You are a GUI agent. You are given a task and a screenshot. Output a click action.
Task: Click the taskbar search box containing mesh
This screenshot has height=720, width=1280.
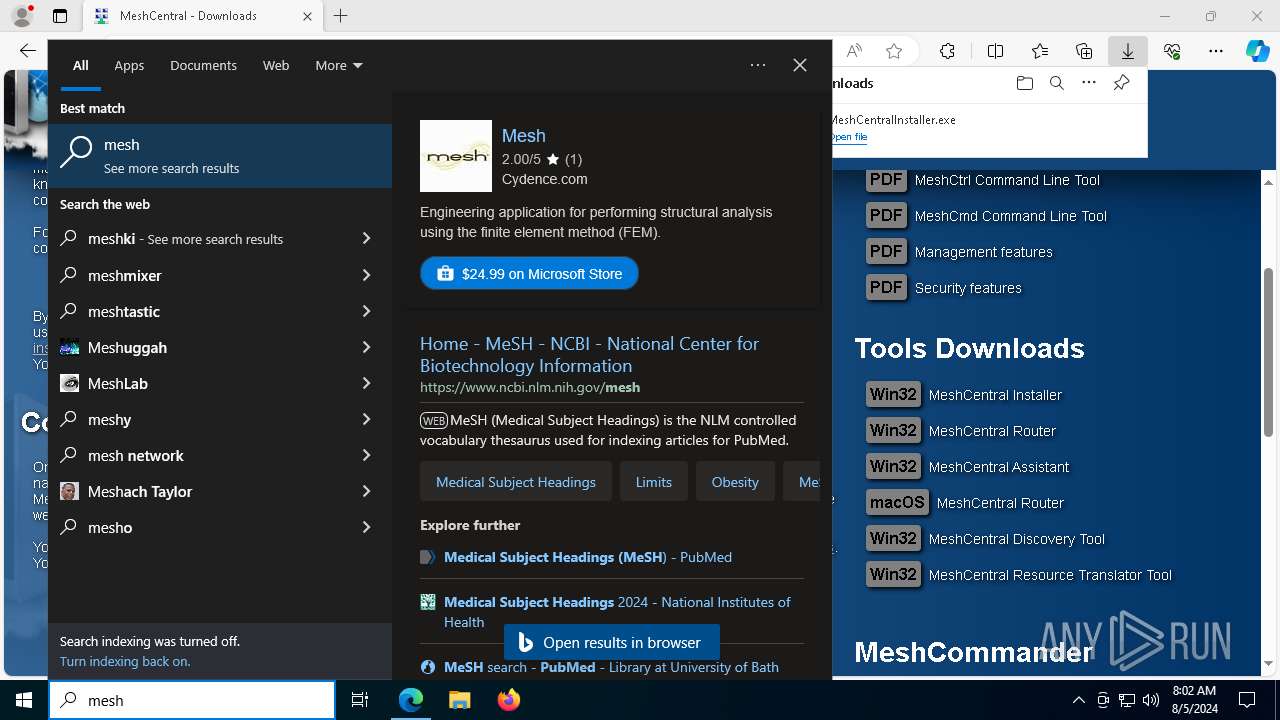pyautogui.click(x=192, y=700)
